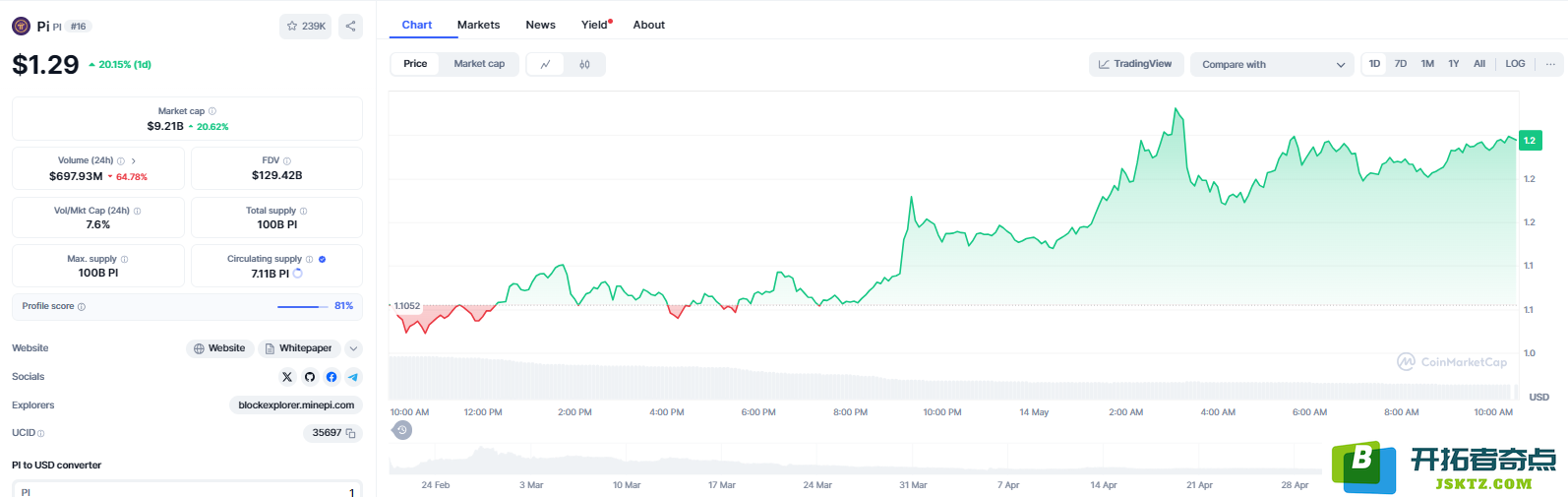The image size is (1568, 497).
Task: Switch to the Chart tab
Action: coord(417,25)
